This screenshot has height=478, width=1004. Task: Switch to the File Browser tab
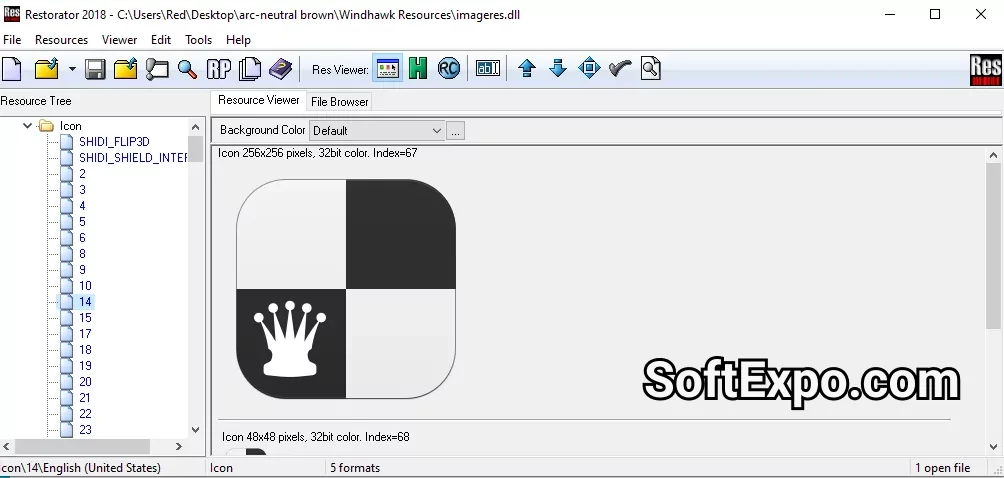pos(340,101)
